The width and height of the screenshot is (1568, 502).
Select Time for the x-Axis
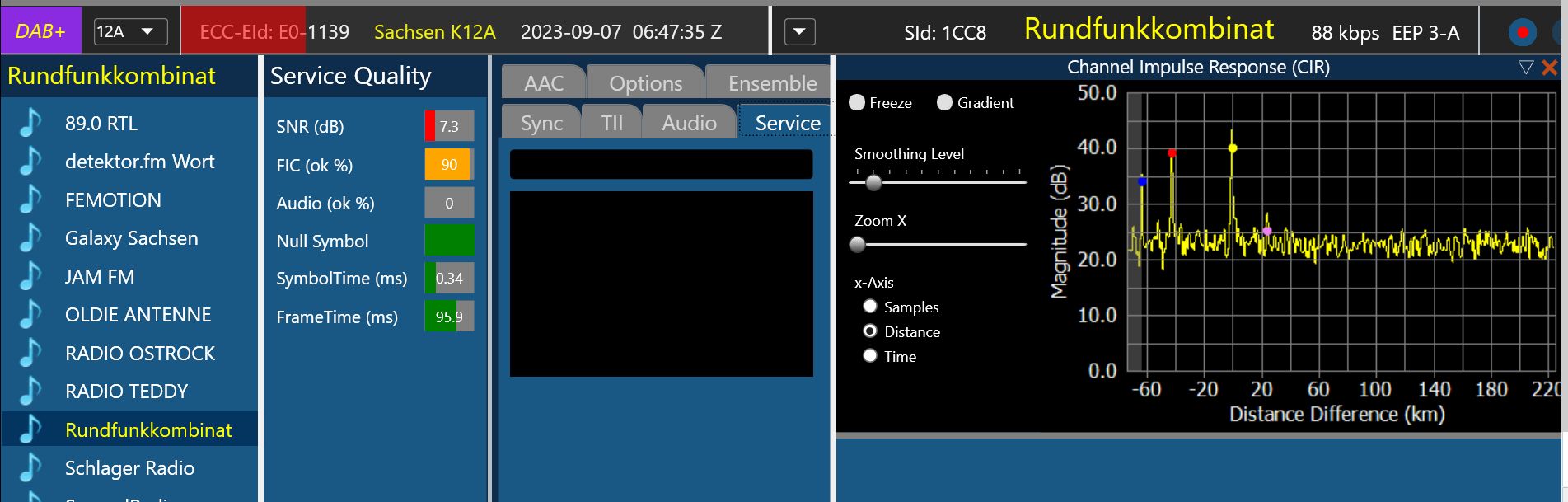pyautogui.click(x=870, y=356)
